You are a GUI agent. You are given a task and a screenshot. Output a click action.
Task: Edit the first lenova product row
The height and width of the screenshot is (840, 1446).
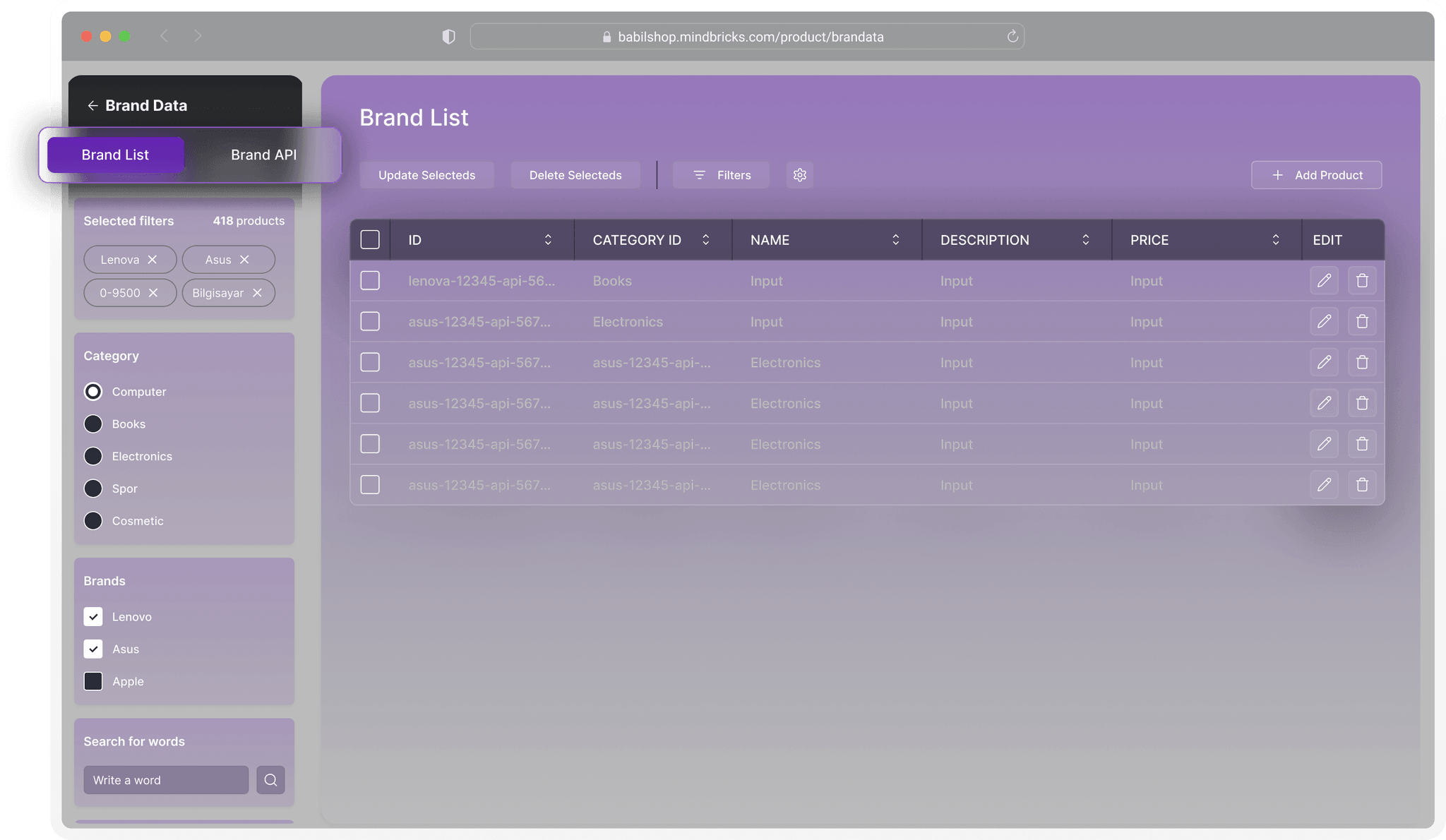click(x=1324, y=280)
